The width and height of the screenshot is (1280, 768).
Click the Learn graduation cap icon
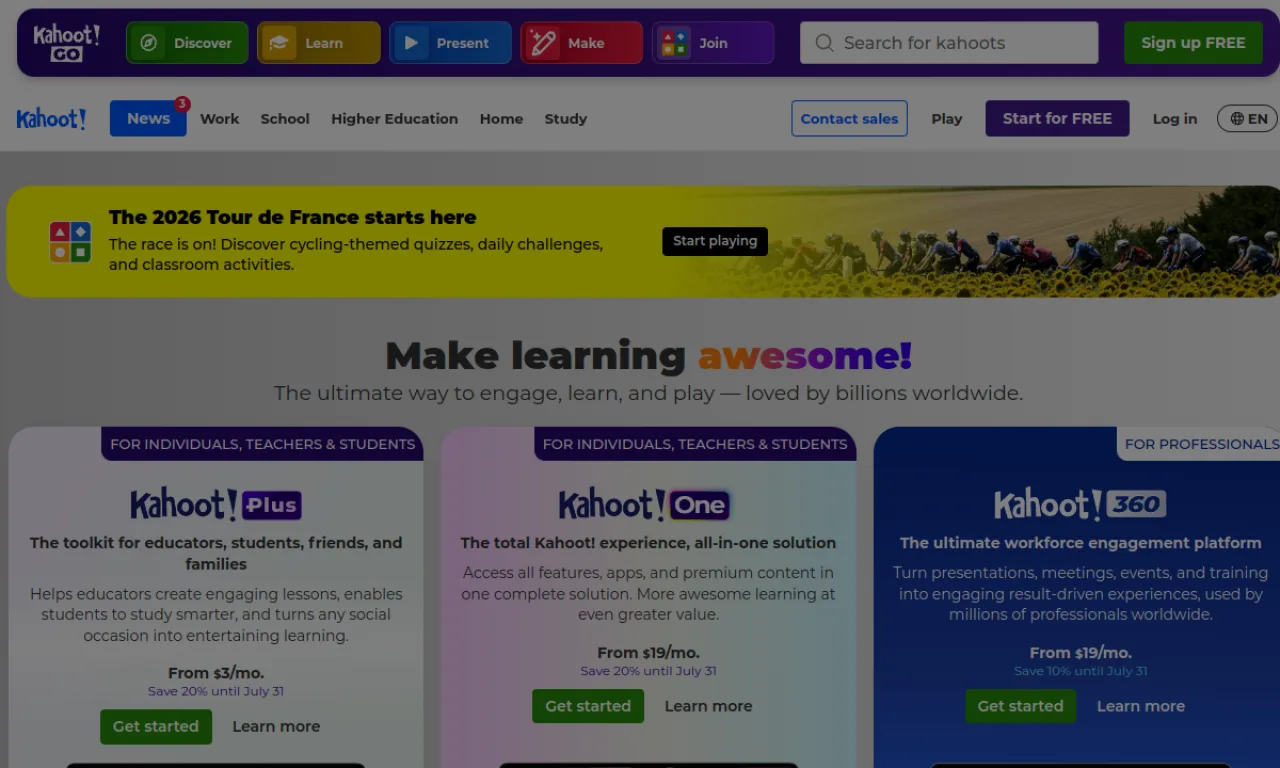click(279, 43)
